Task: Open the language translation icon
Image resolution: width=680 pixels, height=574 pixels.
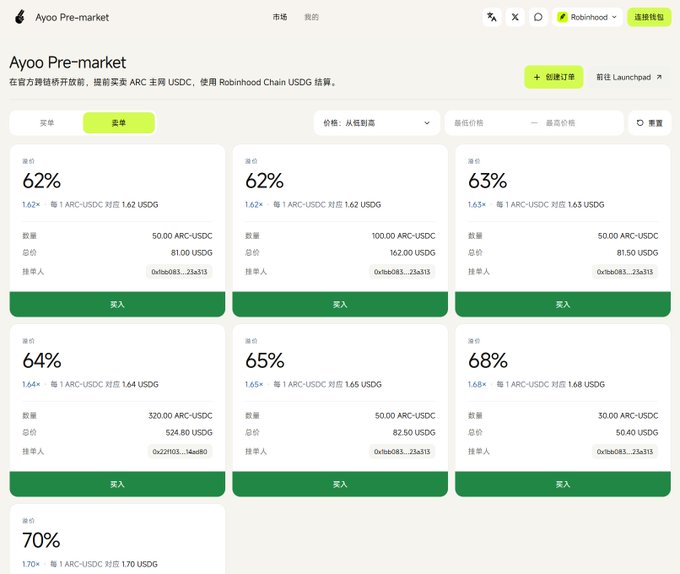Action: [x=492, y=17]
